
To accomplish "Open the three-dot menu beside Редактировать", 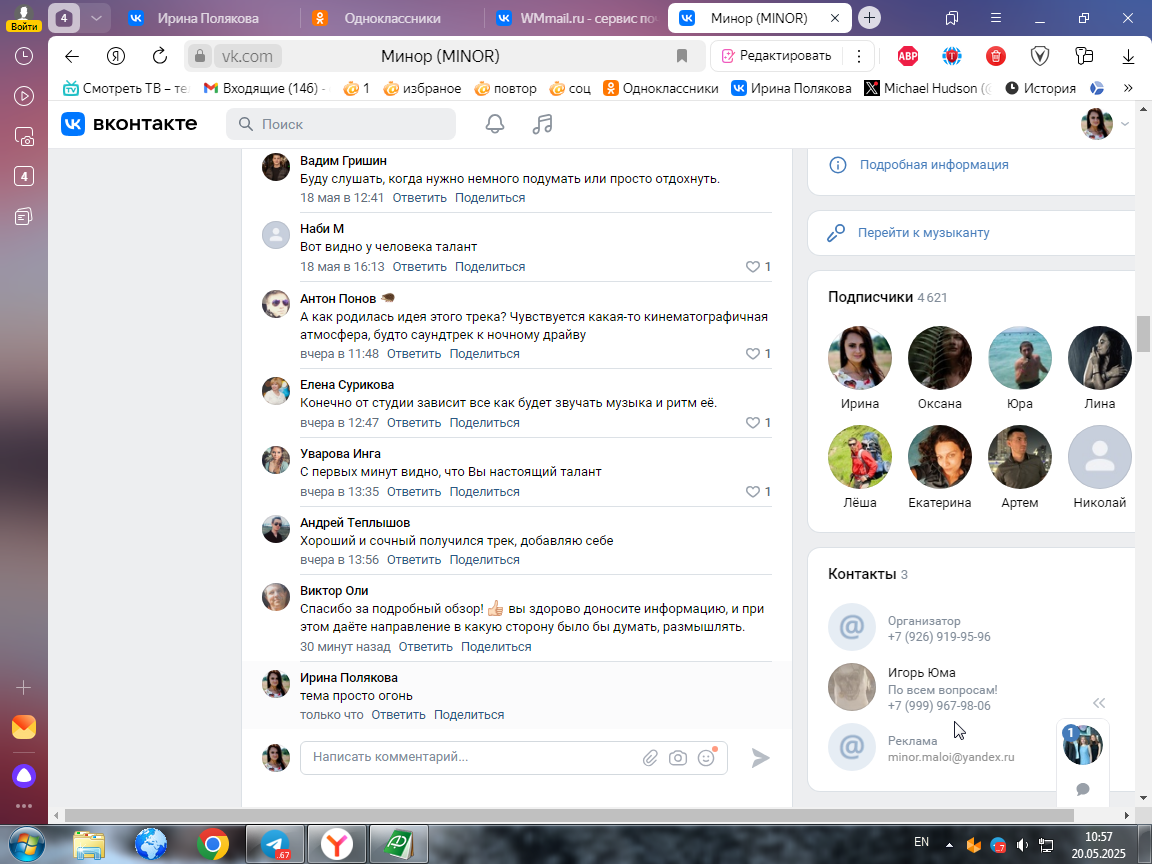I will [859, 56].
